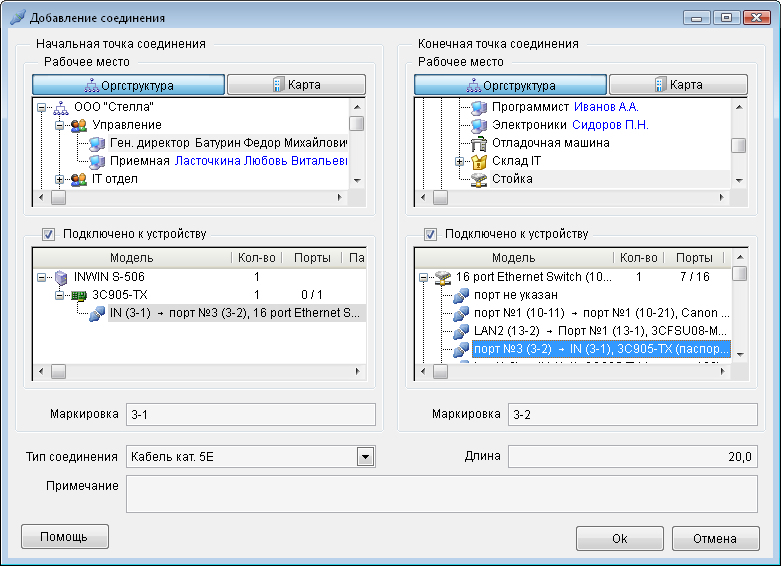Click right Маркировка field with 3-2
781x566 pixels.
point(633,415)
